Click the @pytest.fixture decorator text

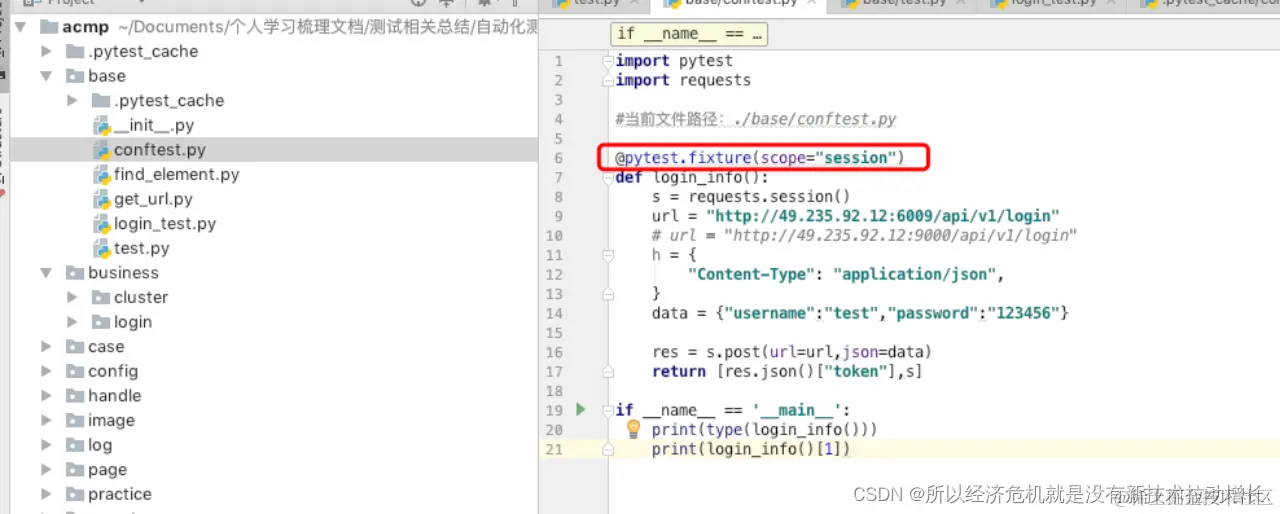[x=760, y=158]
